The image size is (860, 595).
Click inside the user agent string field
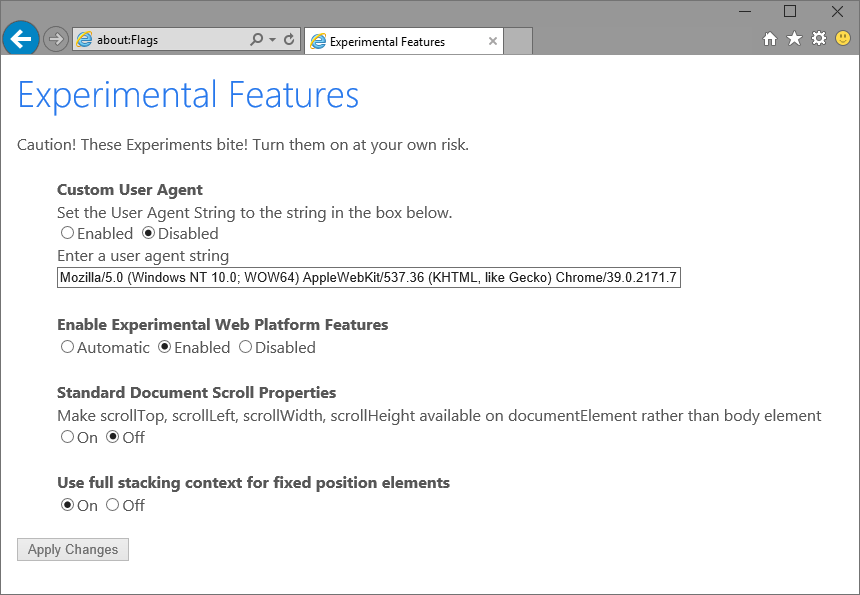[x=368, y=277]
